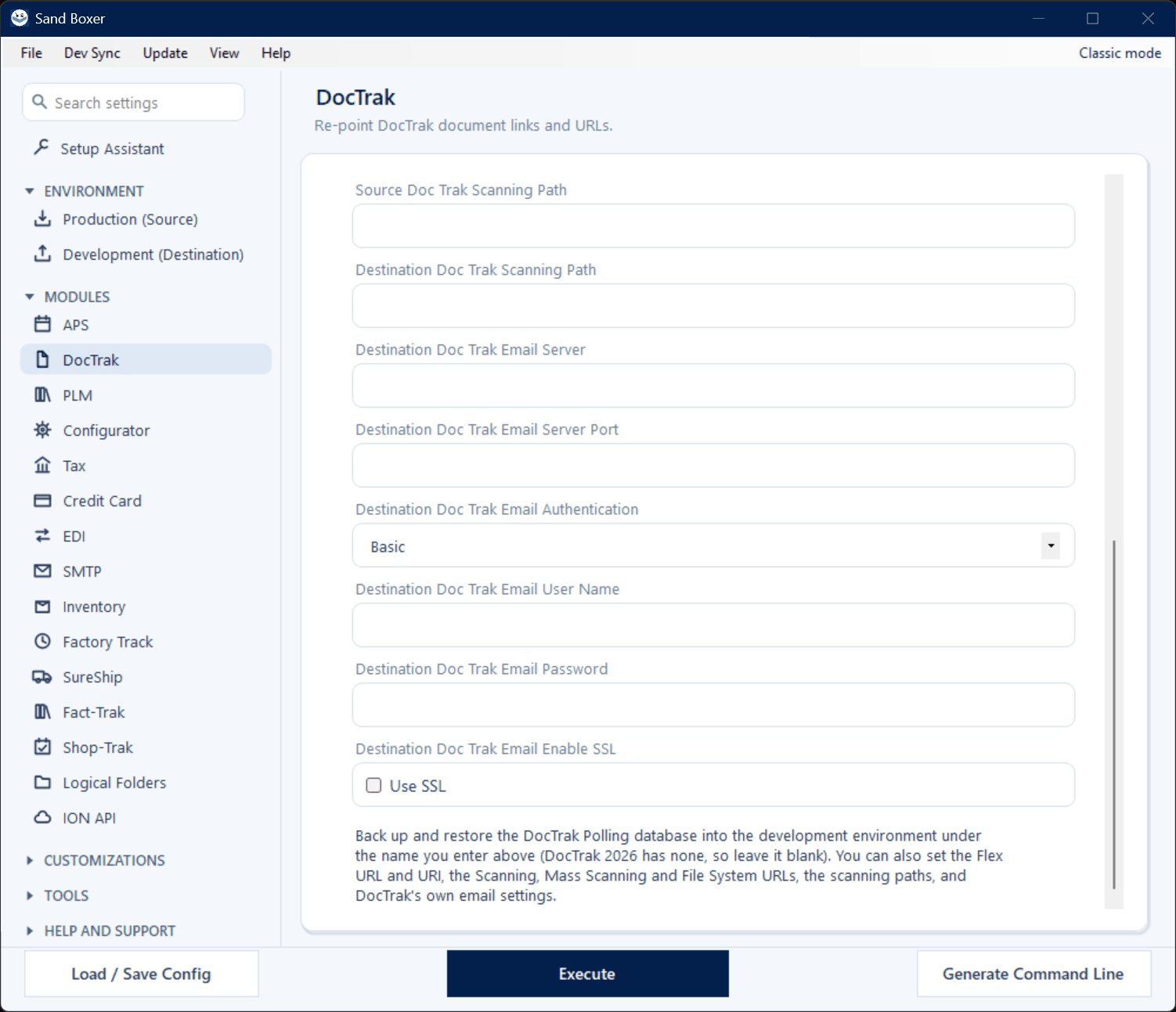Click the Source Doc Trak Scanning Path field
Viewport: 1176px width, 1012px height.
(x=712, y=226)
